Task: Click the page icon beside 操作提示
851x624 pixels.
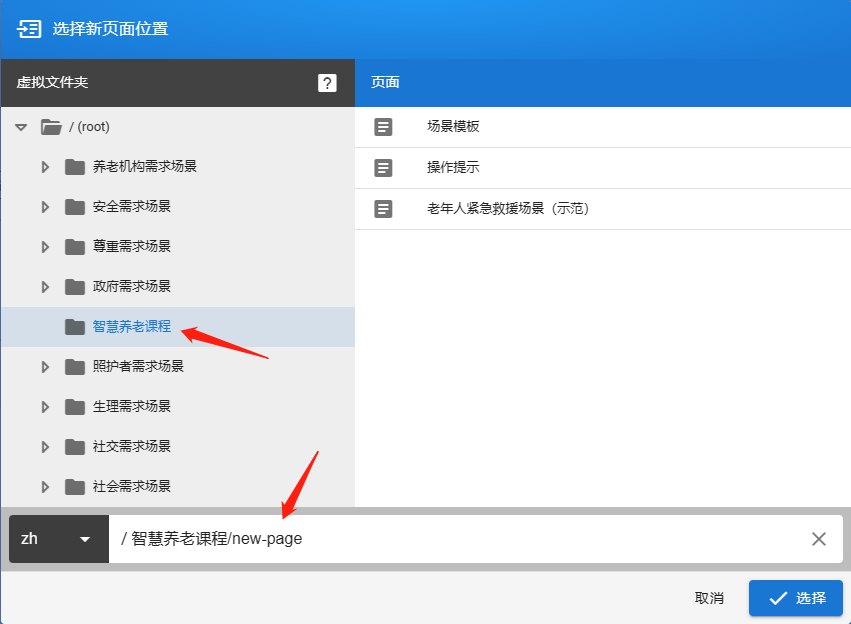Action: click(383, 168)
